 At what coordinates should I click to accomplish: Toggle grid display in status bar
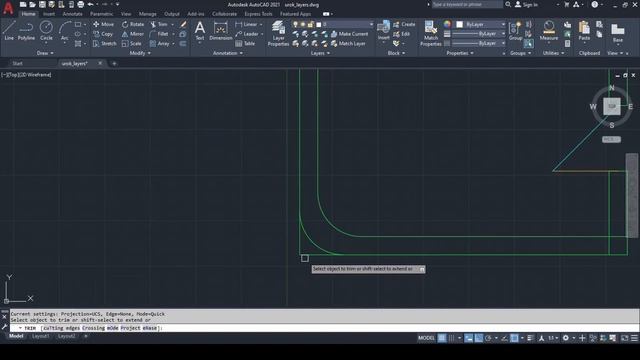point(442,338)
